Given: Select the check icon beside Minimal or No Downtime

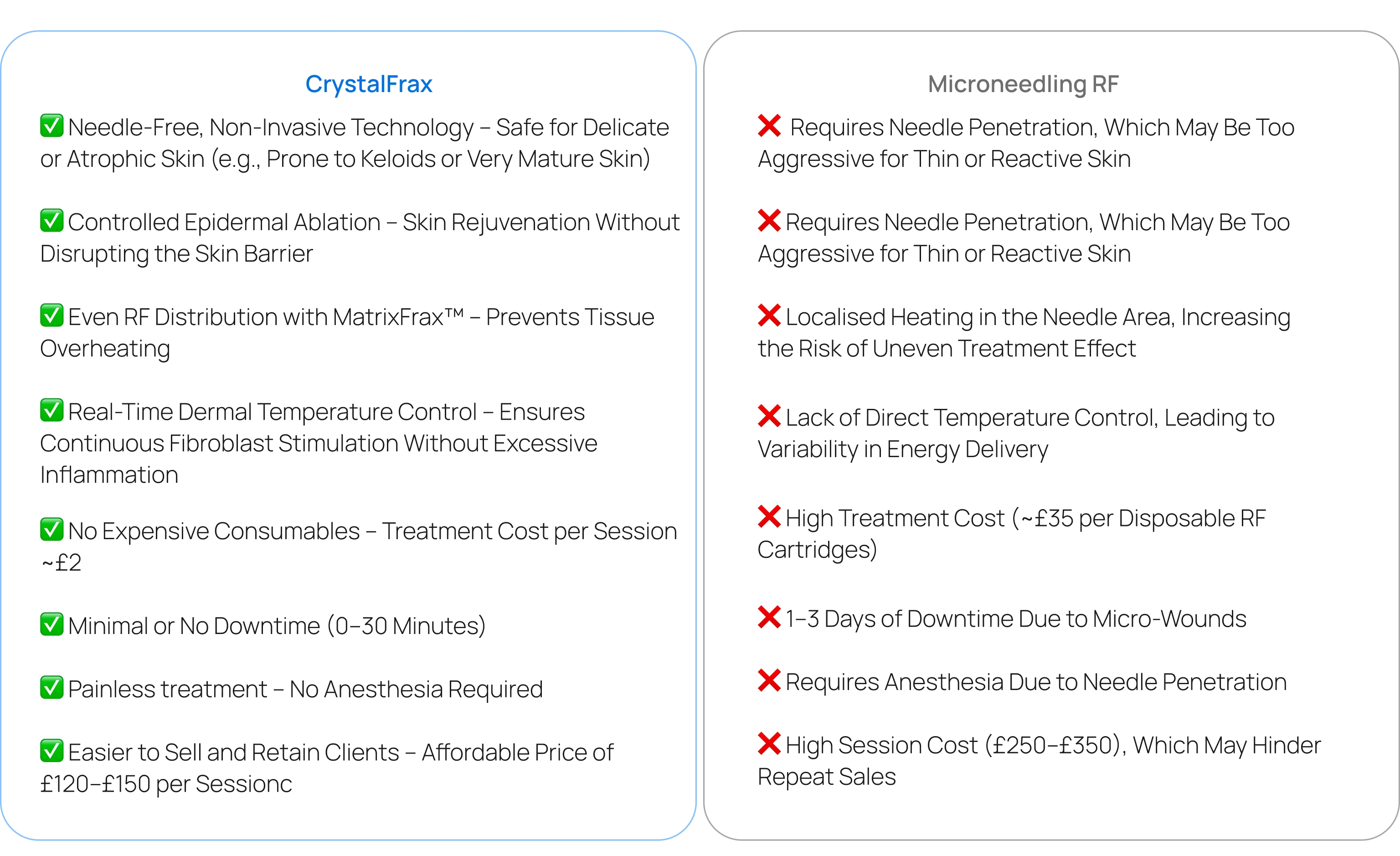Looking at the screenshot, I should pos(51,624).
